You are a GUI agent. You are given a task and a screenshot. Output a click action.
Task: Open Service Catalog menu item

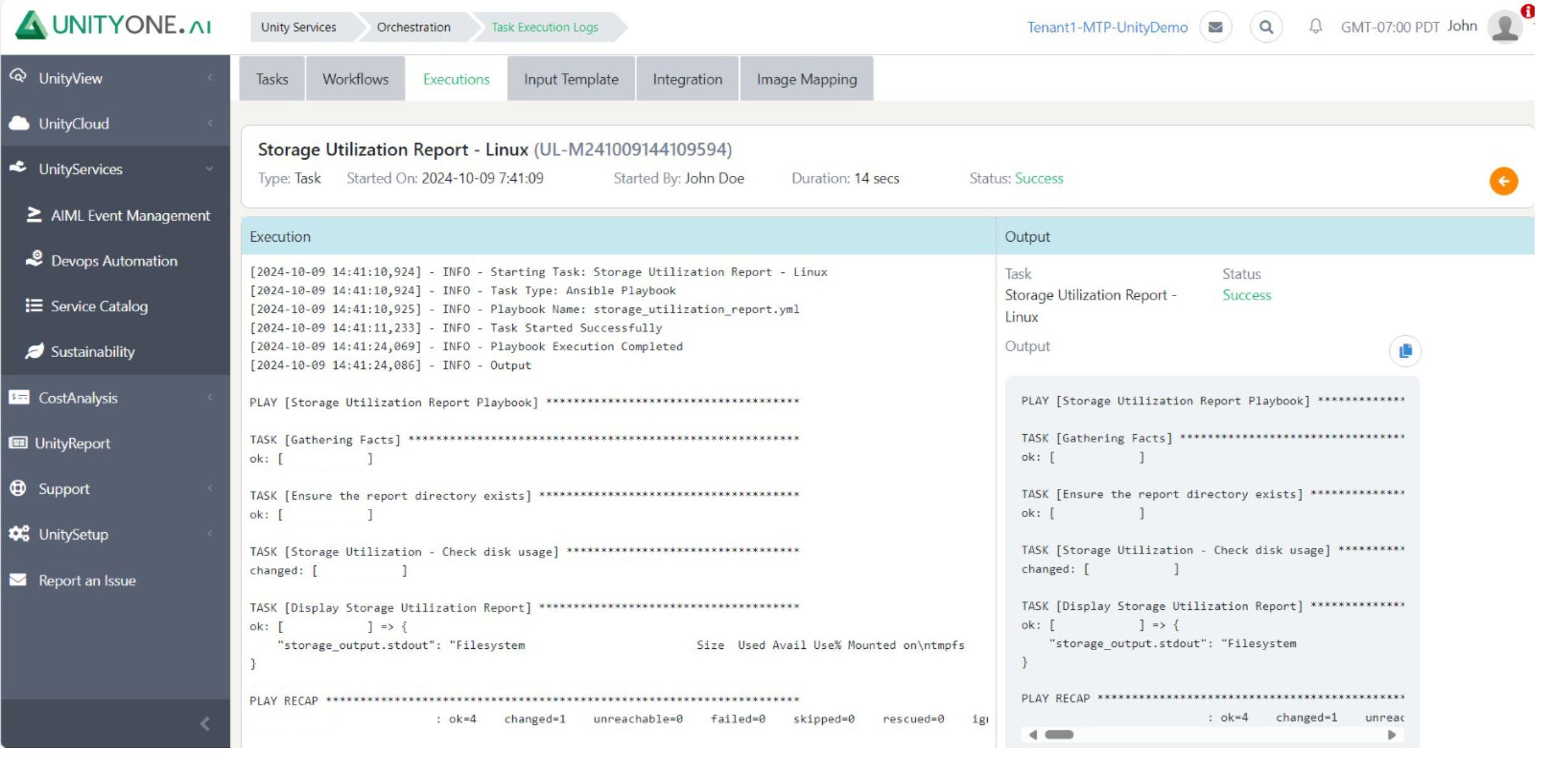click(x=99, y=306)
